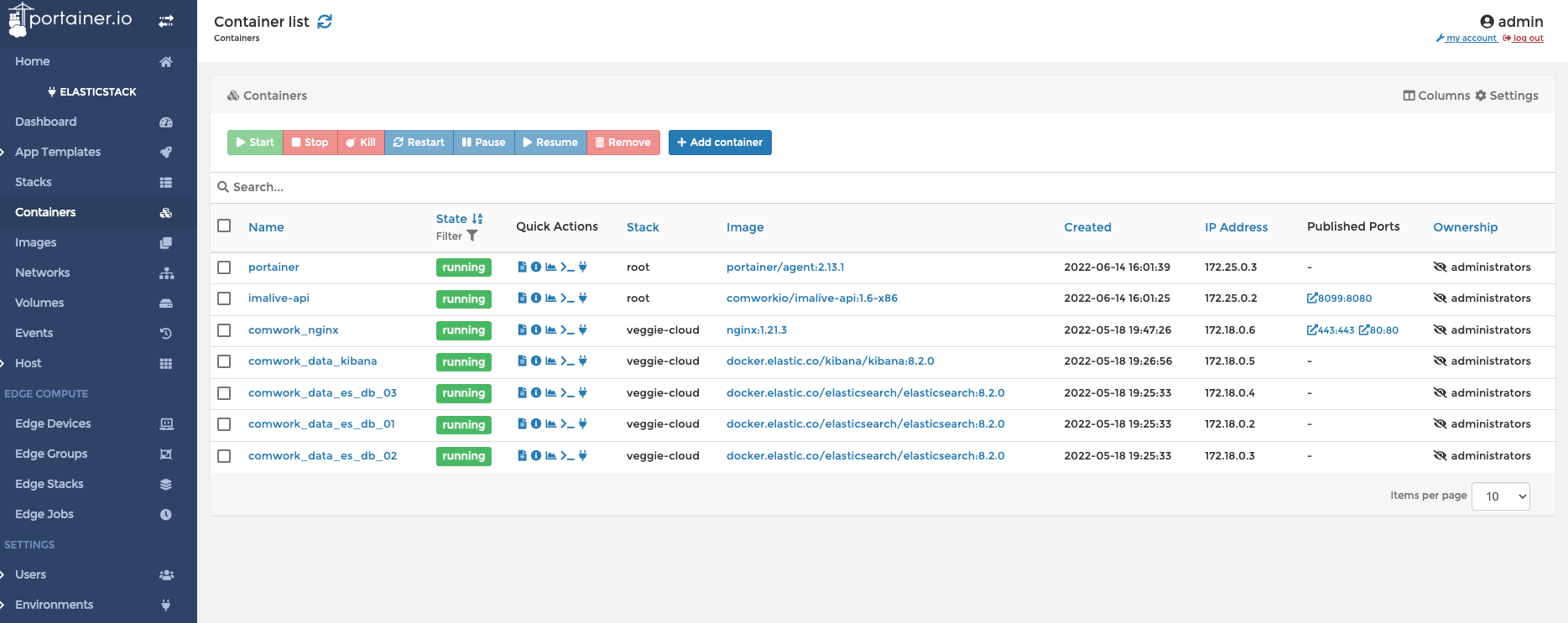Click the log out link

(x=1524, y=39)
